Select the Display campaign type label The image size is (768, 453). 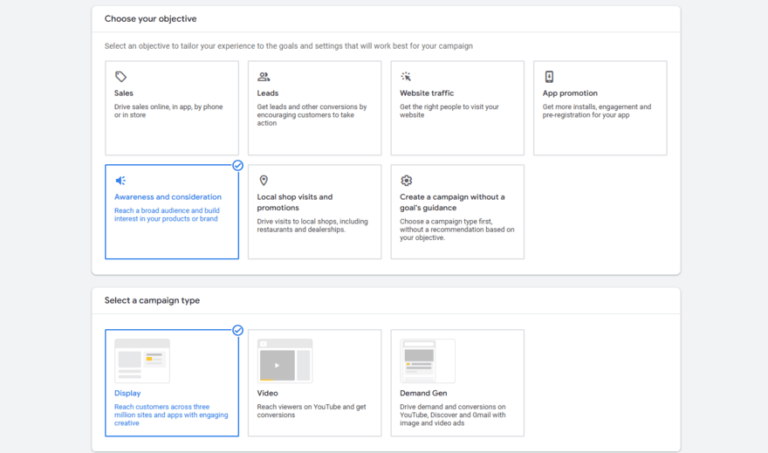127,393
